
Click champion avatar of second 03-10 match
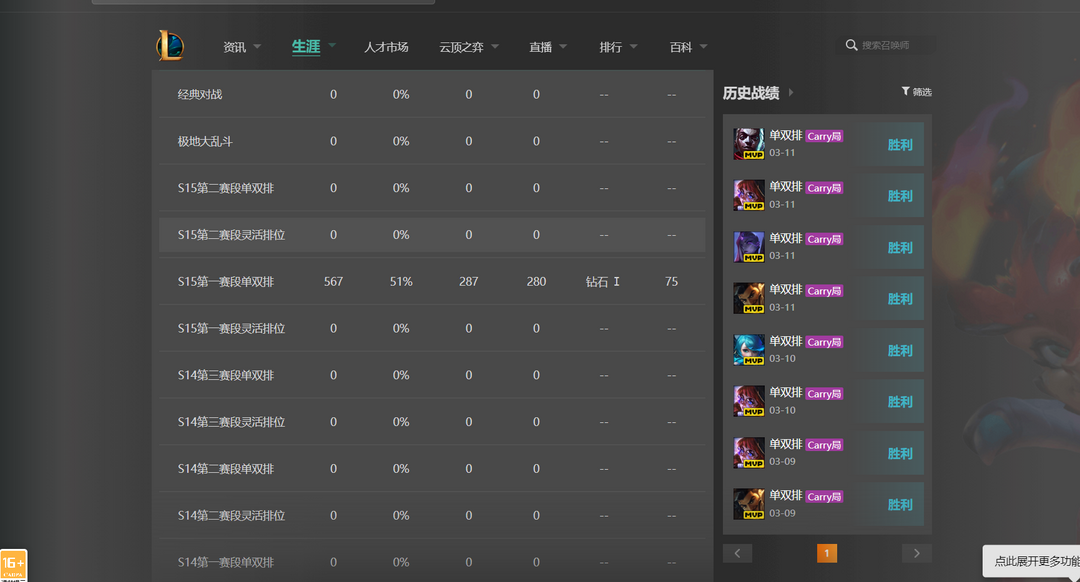pyautogui.click(x=749, y=401)
